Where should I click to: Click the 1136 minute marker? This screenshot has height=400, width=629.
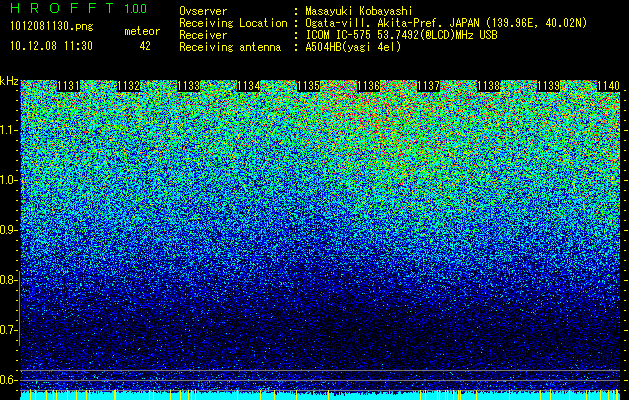click(368, 86)
